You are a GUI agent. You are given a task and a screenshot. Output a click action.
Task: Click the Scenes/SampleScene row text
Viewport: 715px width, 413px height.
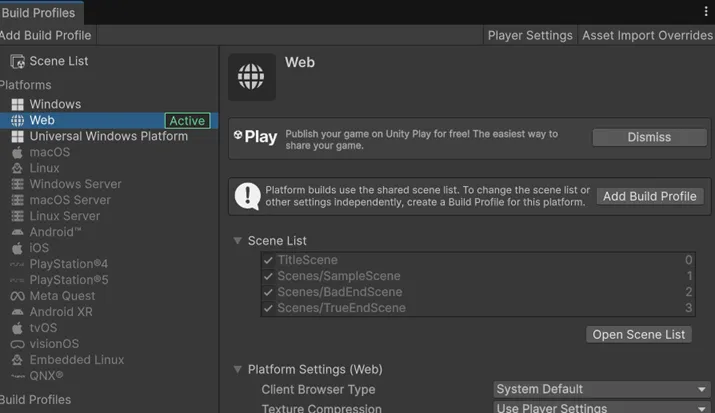(x=339, y=276)
